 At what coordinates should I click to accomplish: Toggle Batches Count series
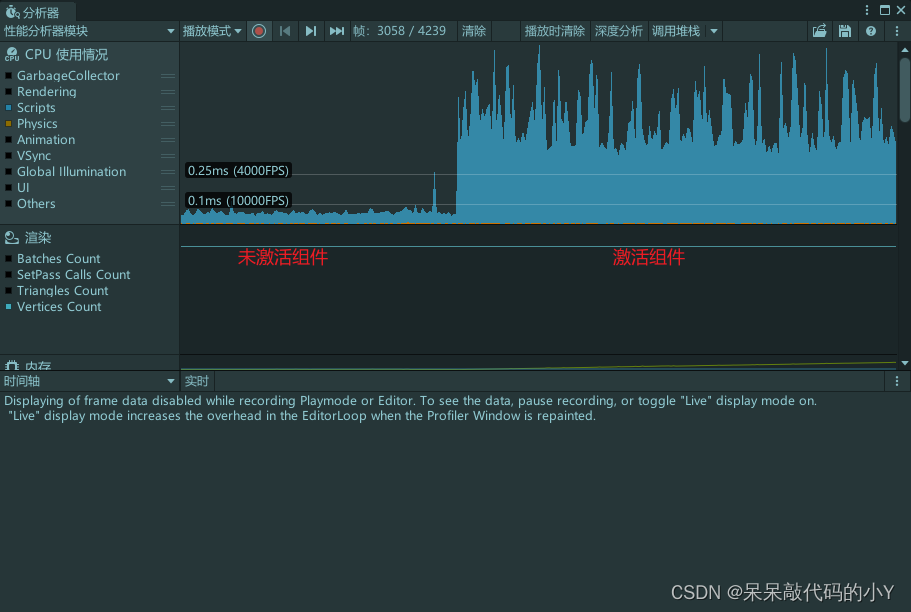8,259
